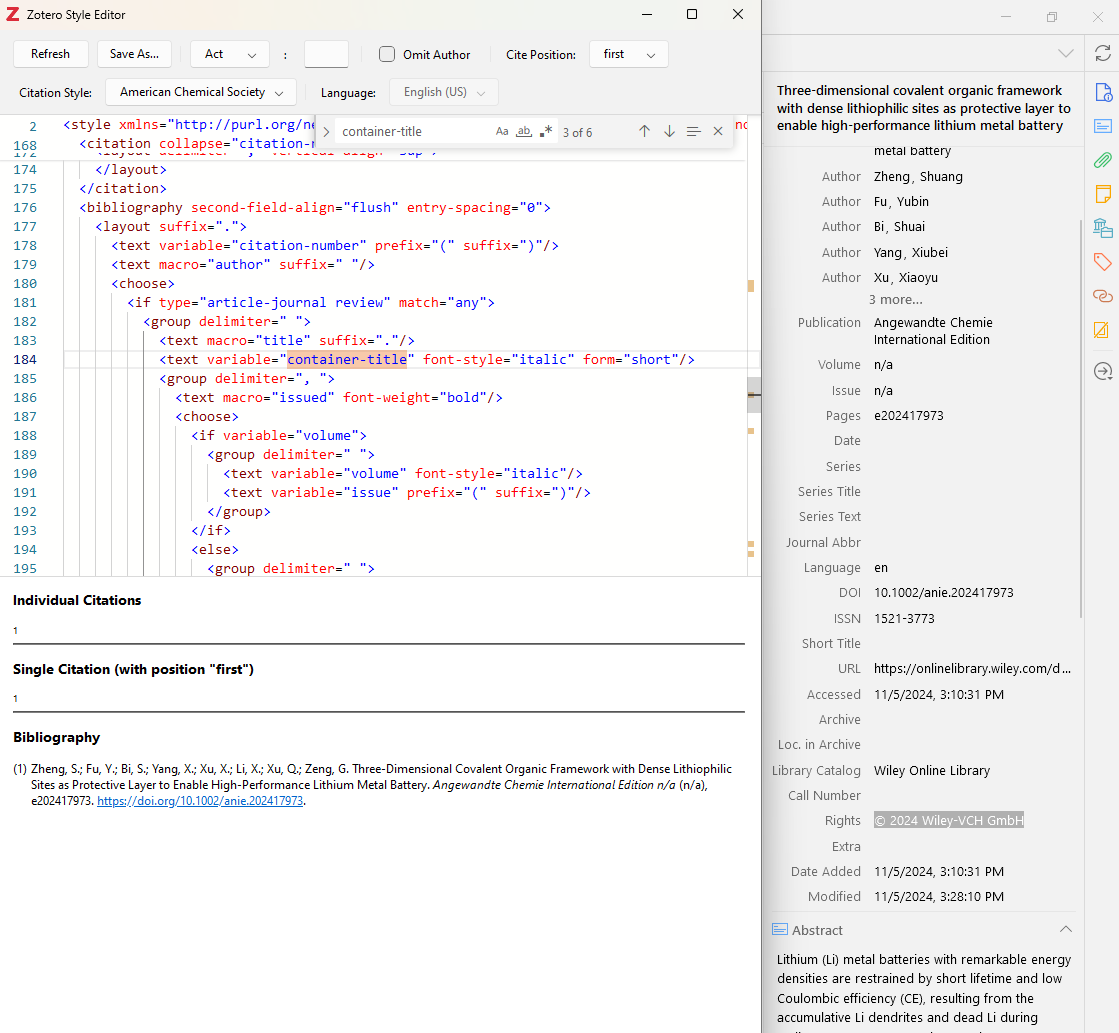Click the item pane header collapse chevron
1119x1033 pixels.
[x=1065, y=54]
